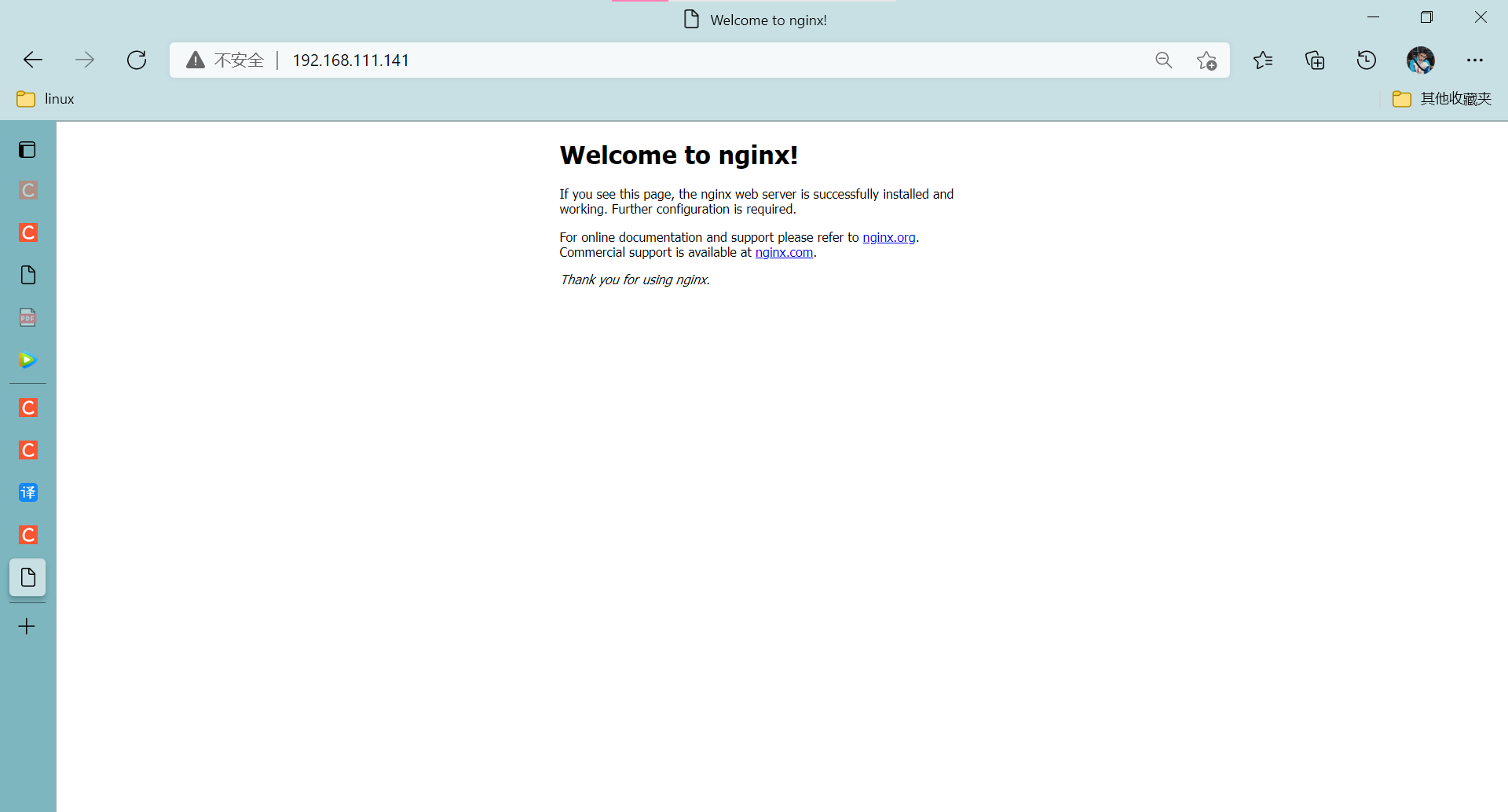Close the browser window
1508x812 pixels.
coord(1481,17)
